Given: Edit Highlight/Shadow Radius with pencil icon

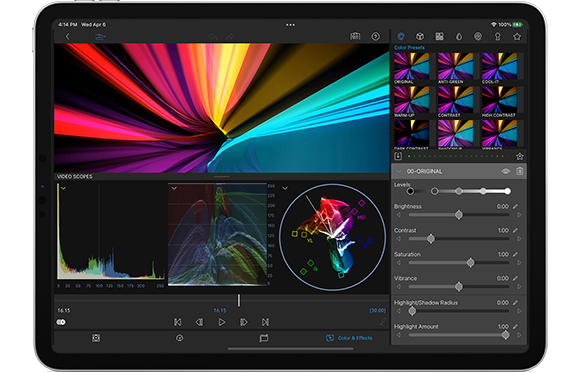Looking at the screenshot, I should (x=515, y=303).
